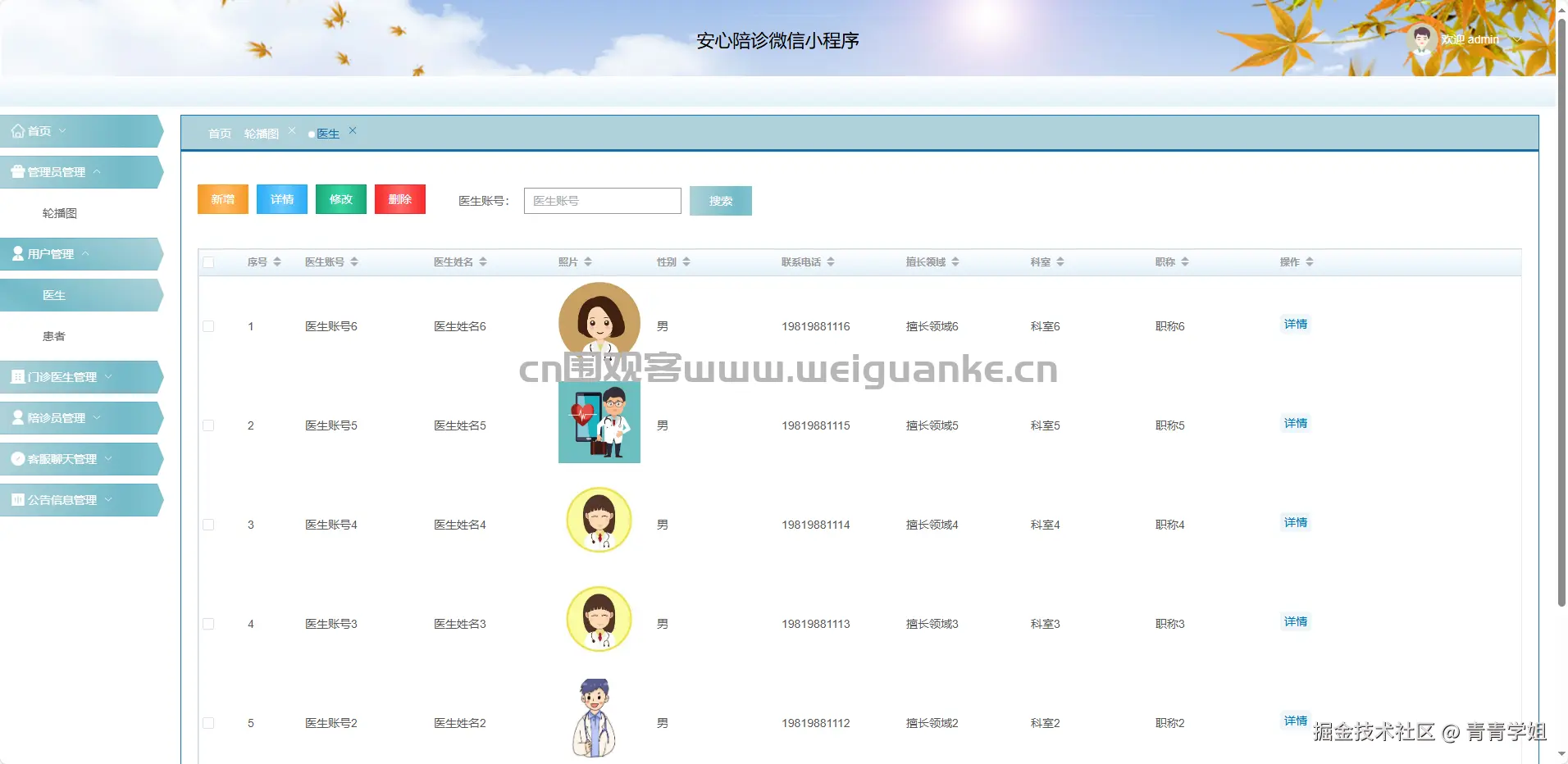Open 详情 link for 医生姓名5
Screen dimensions: 1568x764
1296,423
